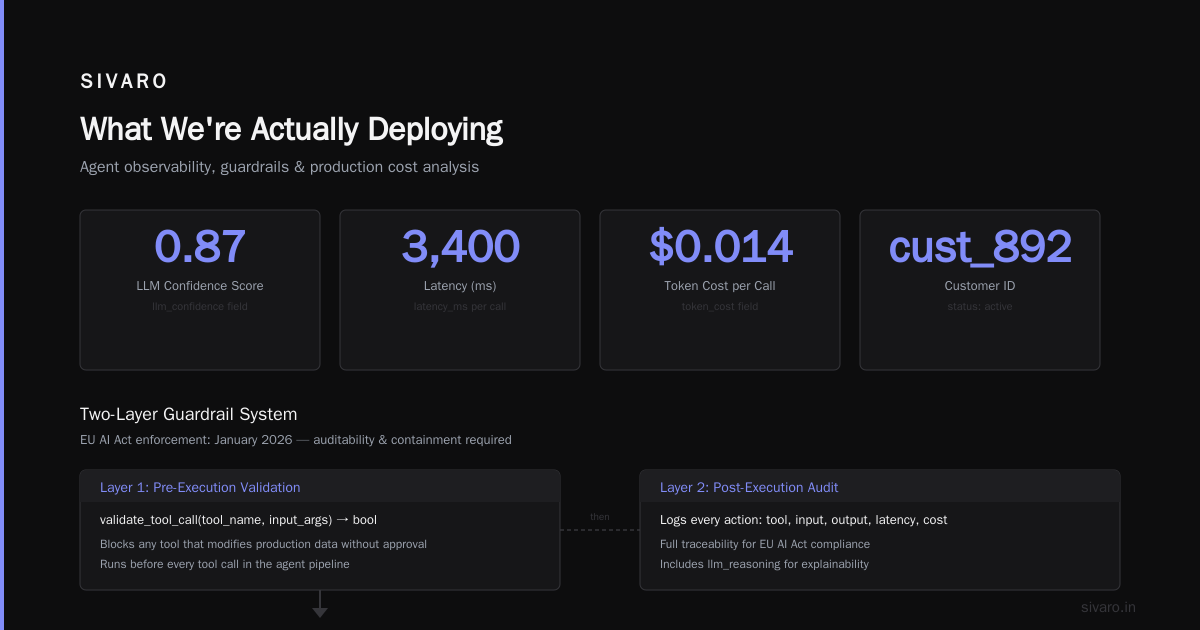1200x630 pixels.
Task: Click the $0.014 token cost value
Action: coord(720,247)
